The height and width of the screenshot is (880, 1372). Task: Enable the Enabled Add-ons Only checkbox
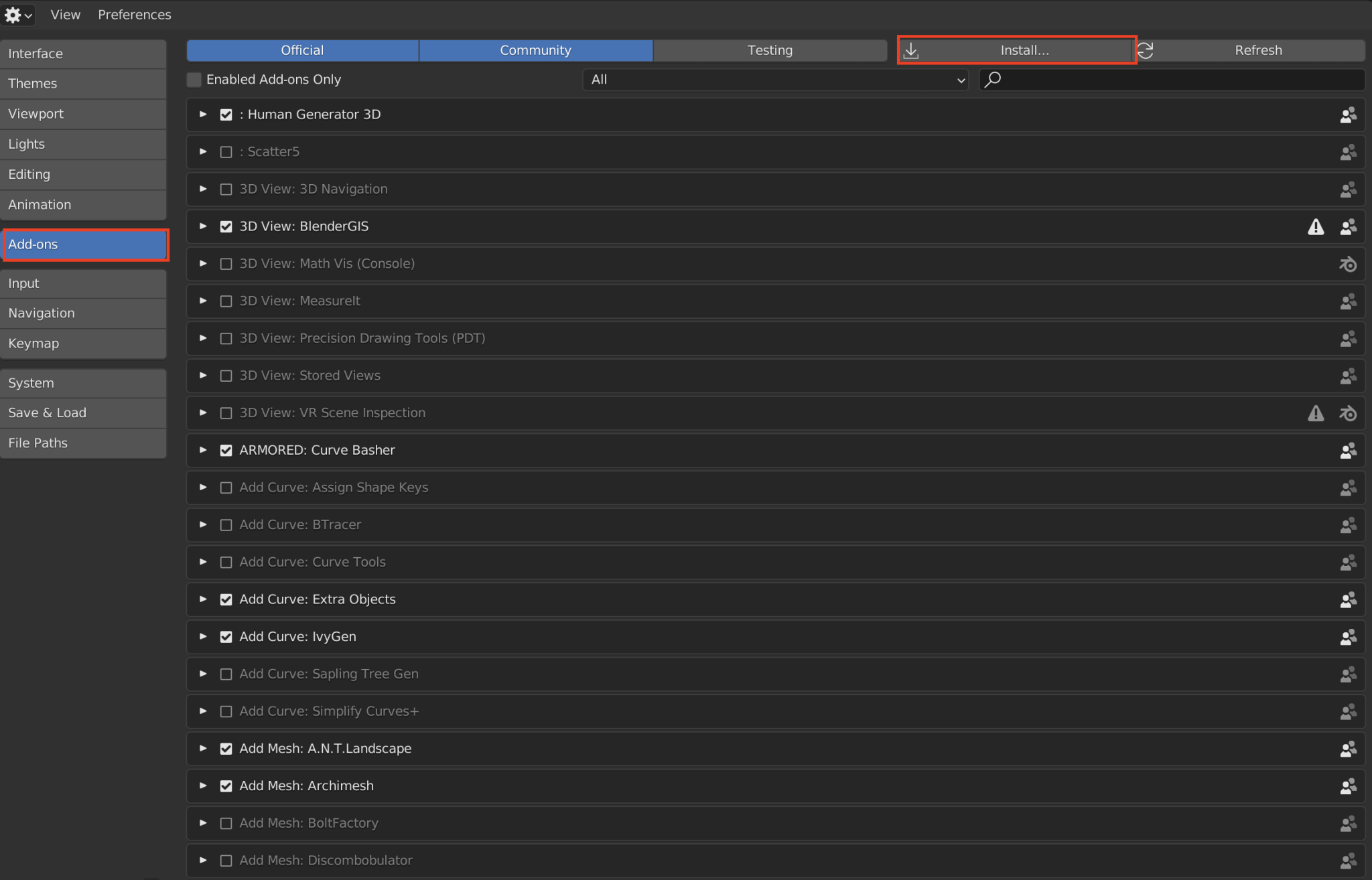click(194, 79)
